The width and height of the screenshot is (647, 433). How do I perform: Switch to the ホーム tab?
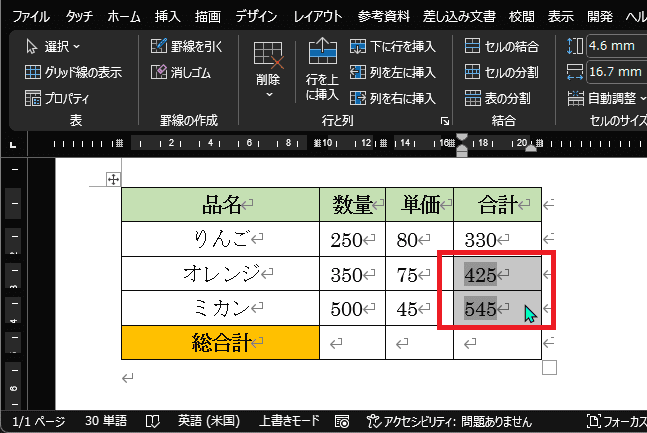click(x=124, y=17)
